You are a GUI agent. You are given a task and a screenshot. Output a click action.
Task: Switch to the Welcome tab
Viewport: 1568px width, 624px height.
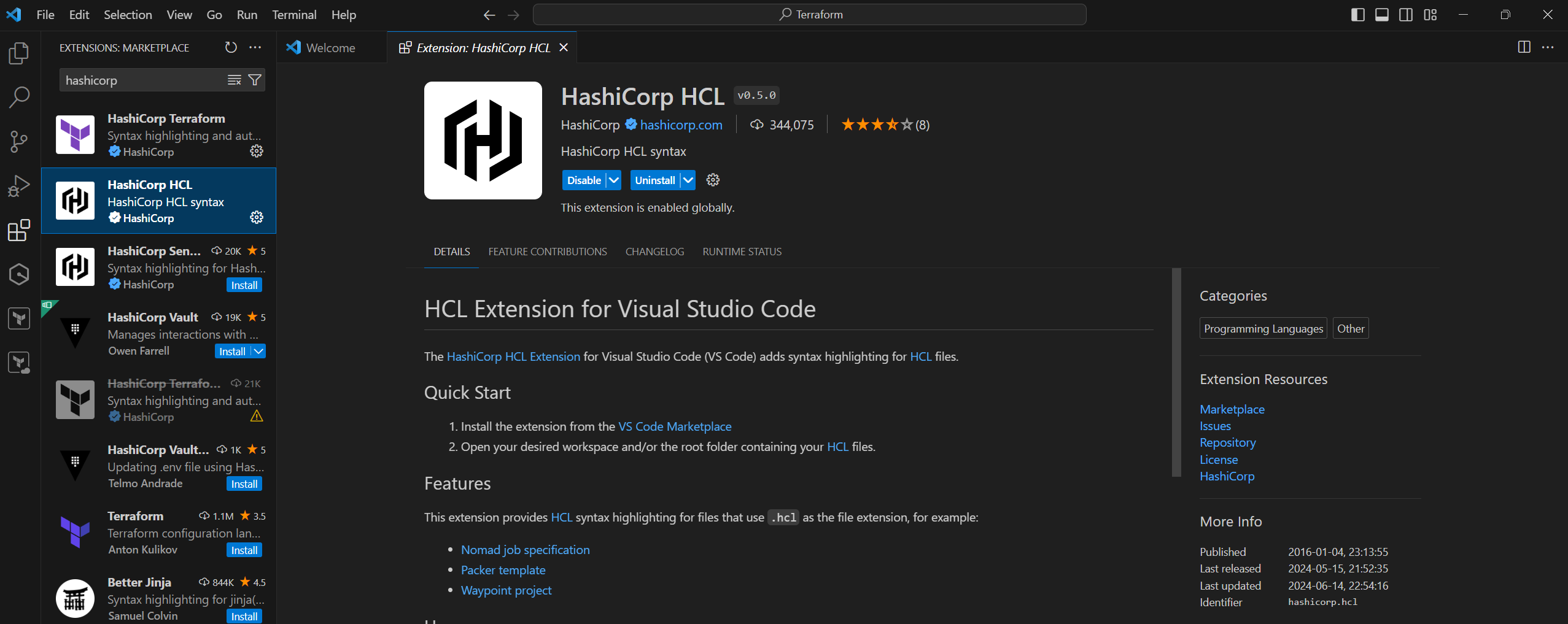tap(331, 47)
